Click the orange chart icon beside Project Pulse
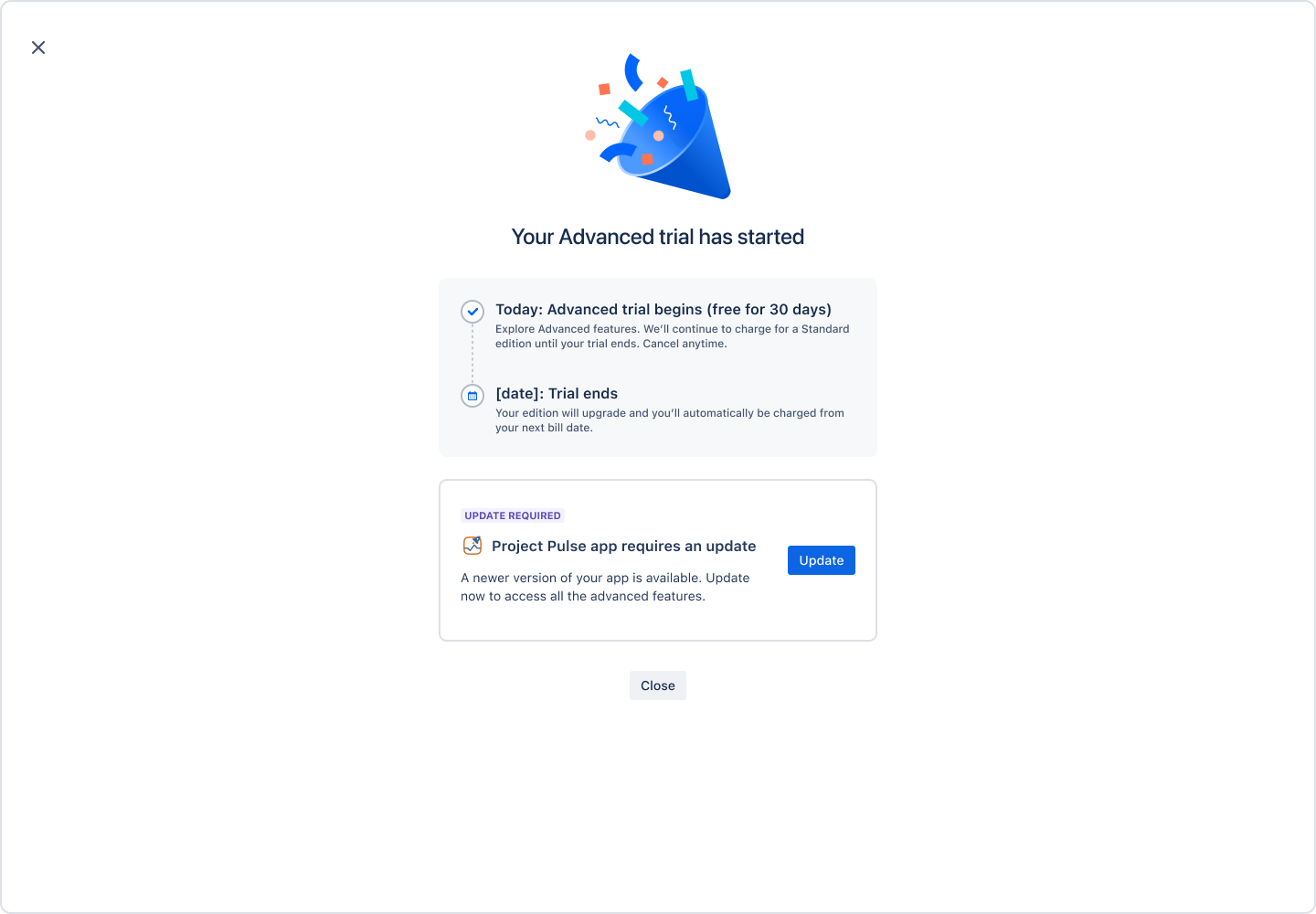This screenshot has height=914, width=1316. click(x=472, y=546)
